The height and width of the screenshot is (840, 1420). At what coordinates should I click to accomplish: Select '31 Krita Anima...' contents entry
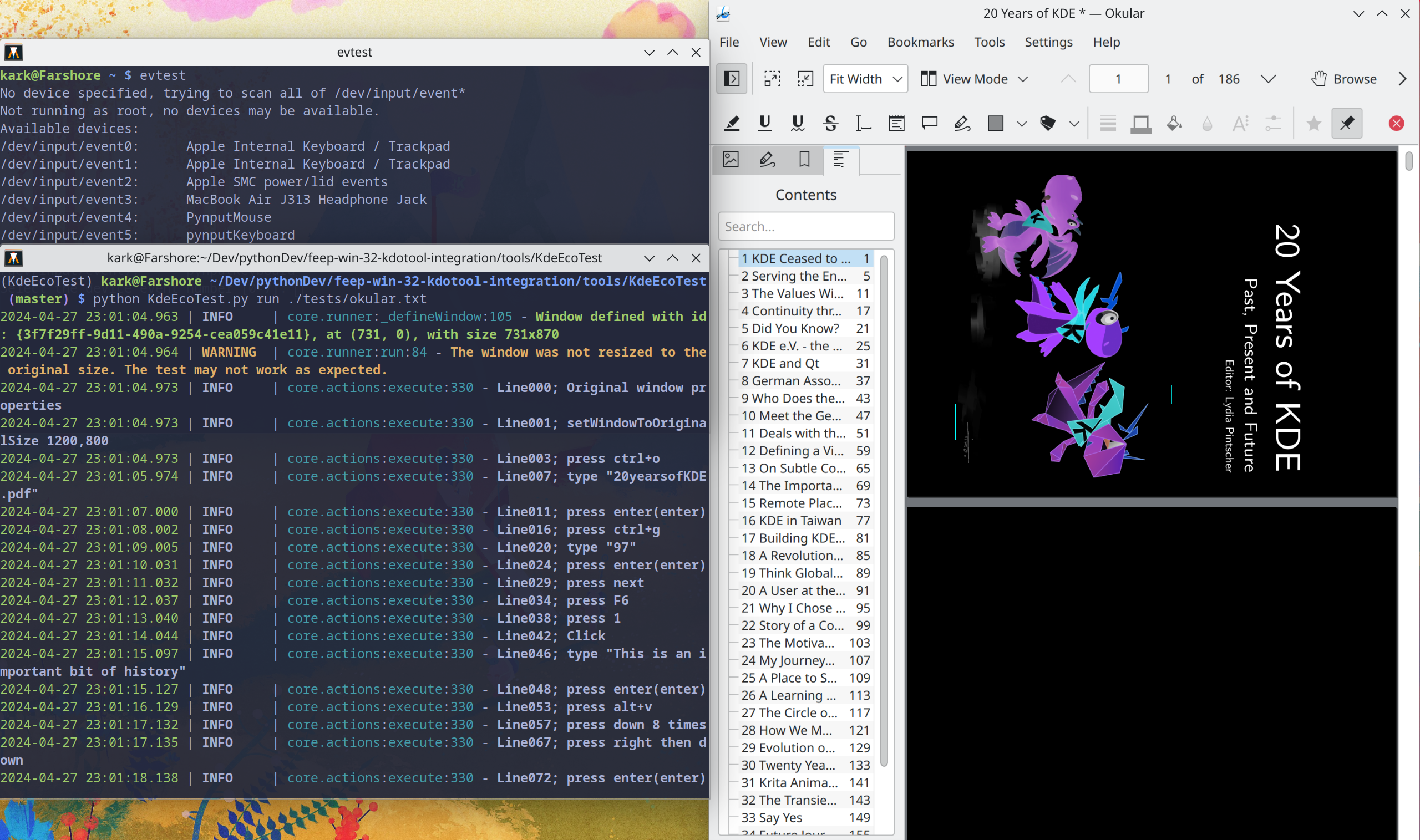805,783
